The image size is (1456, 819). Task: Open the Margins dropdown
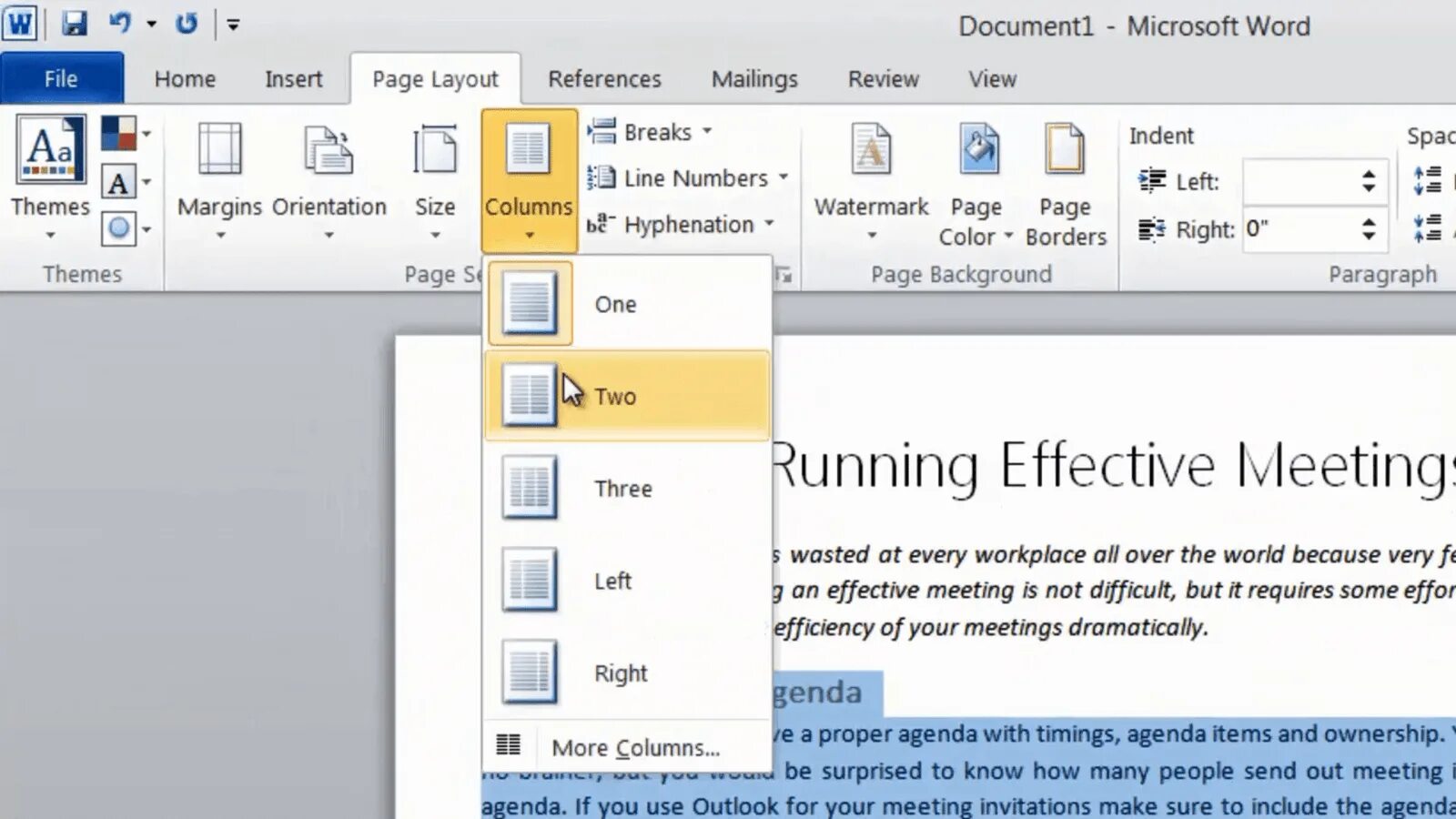pyautogui.click(x=219, y=180)
